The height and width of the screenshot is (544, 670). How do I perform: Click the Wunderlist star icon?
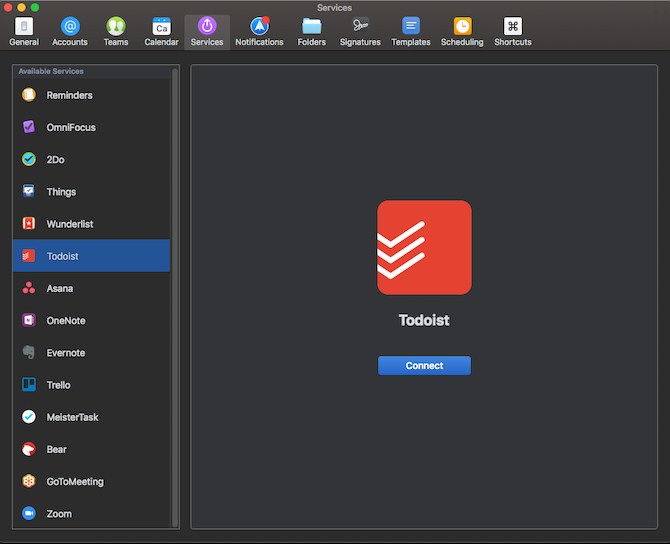[x=29, y=223]
